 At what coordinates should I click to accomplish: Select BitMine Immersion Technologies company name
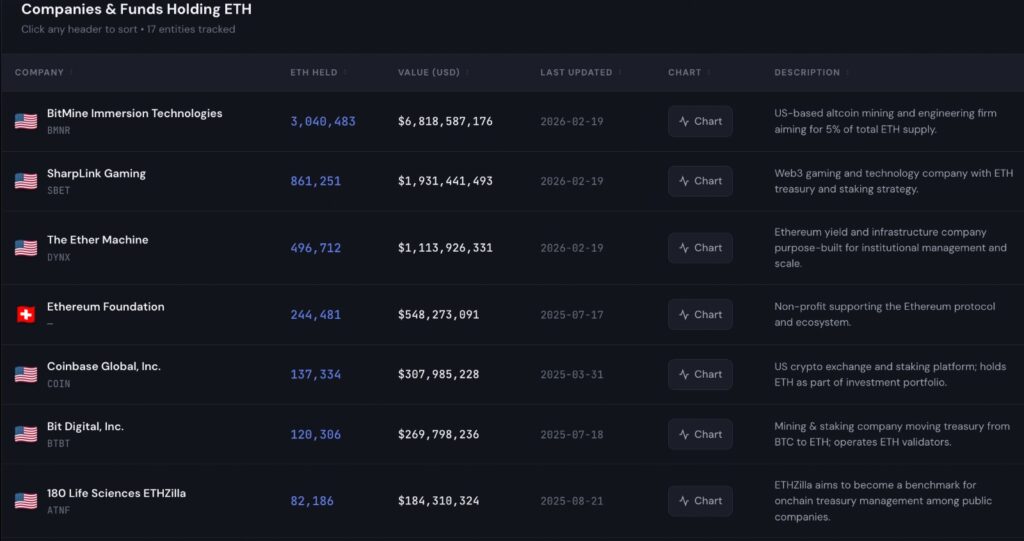tap(135, 113)
